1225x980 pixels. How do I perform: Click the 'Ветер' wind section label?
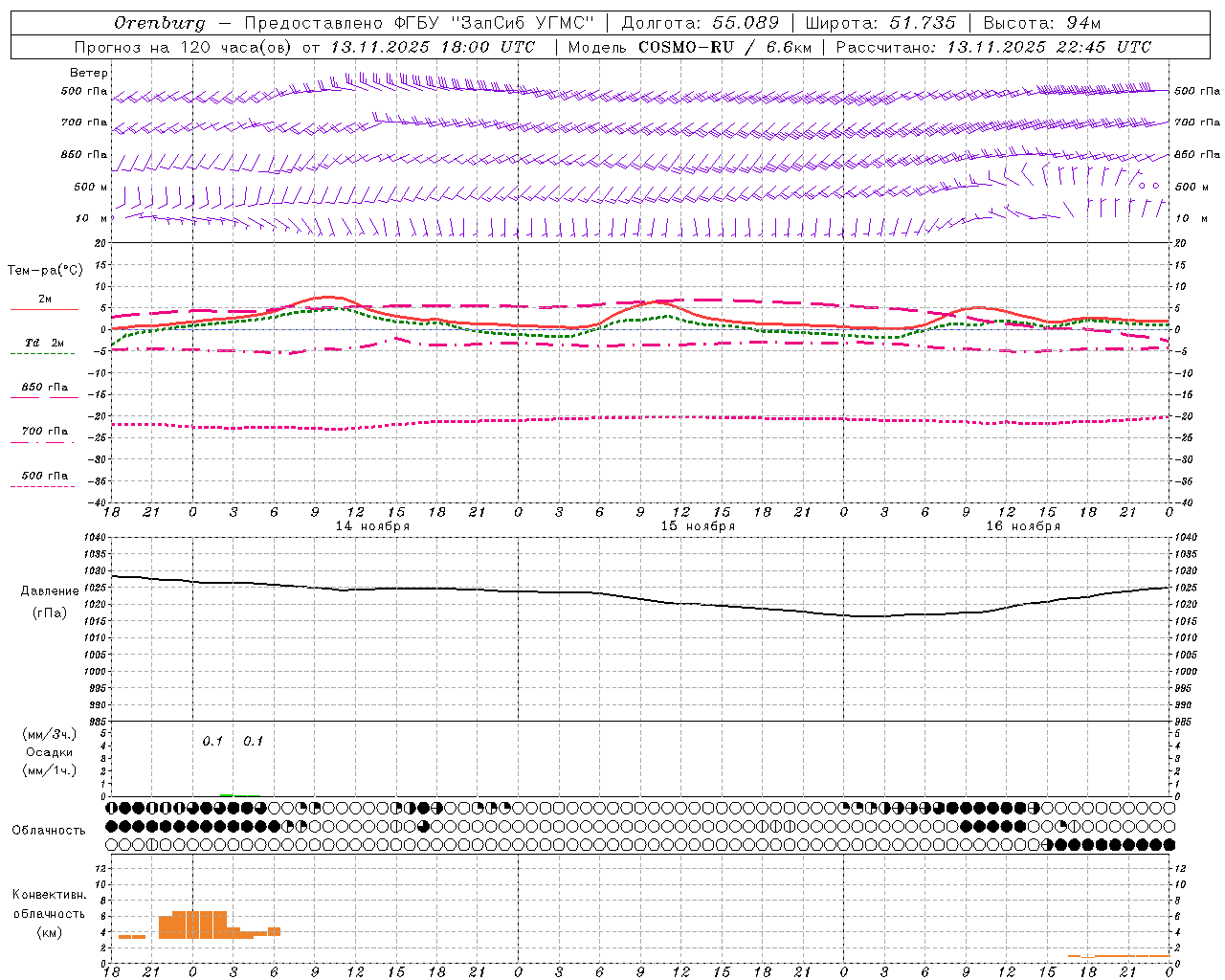pos(89,73)
